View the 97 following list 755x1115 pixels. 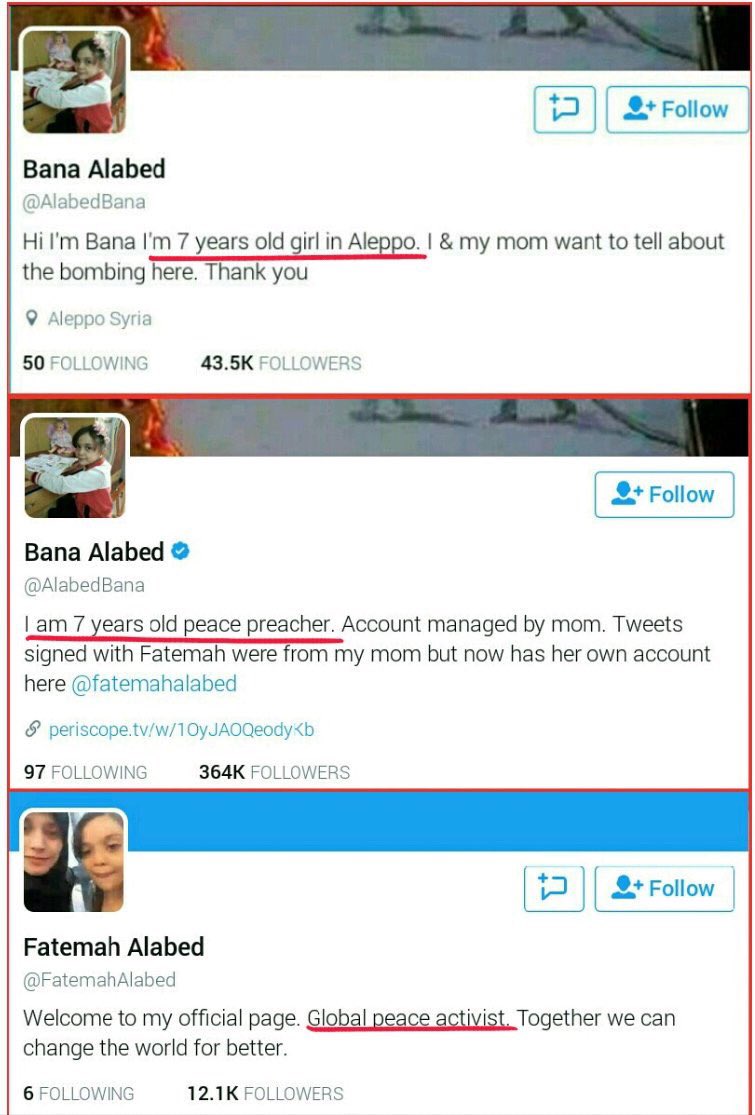click(85, 772)
